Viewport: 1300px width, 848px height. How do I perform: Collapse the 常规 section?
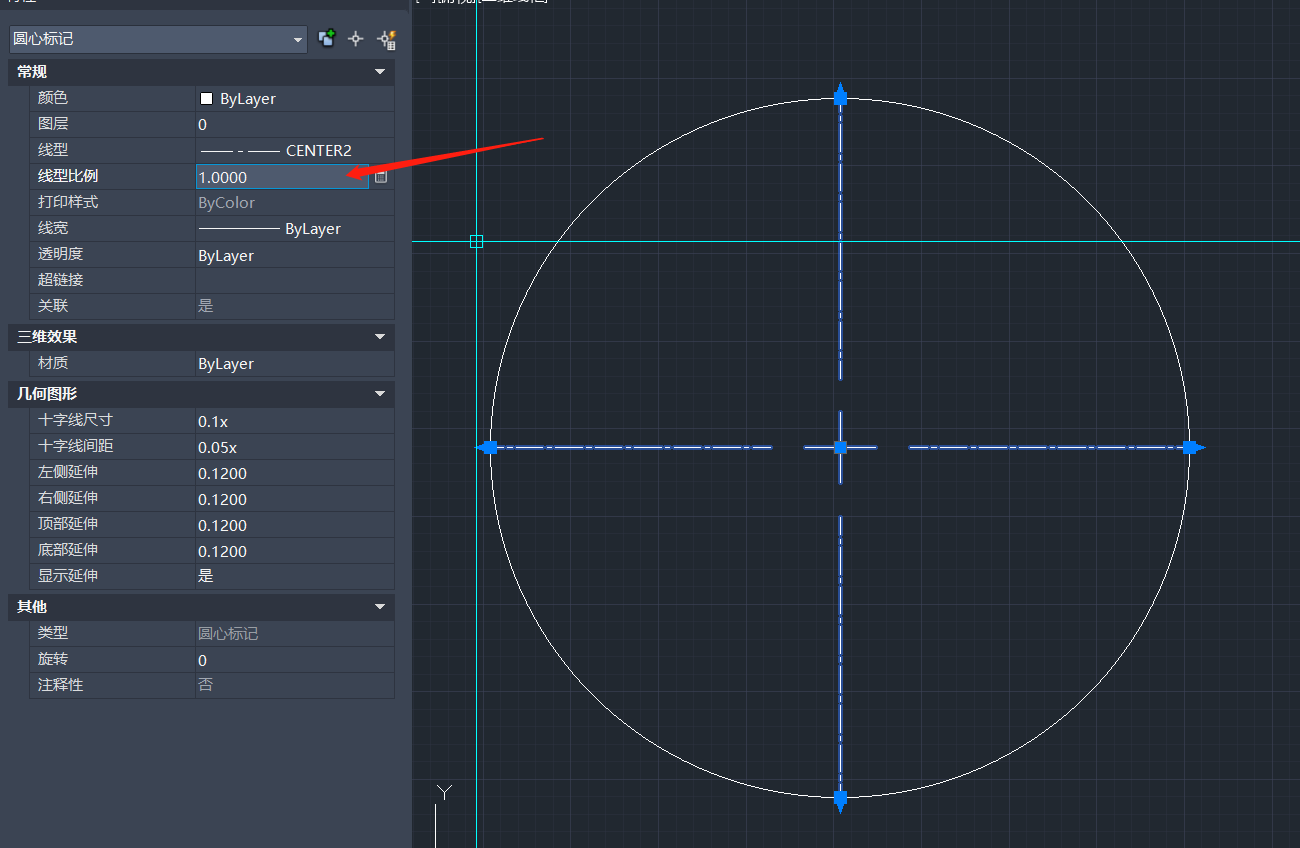coord(379,72)
